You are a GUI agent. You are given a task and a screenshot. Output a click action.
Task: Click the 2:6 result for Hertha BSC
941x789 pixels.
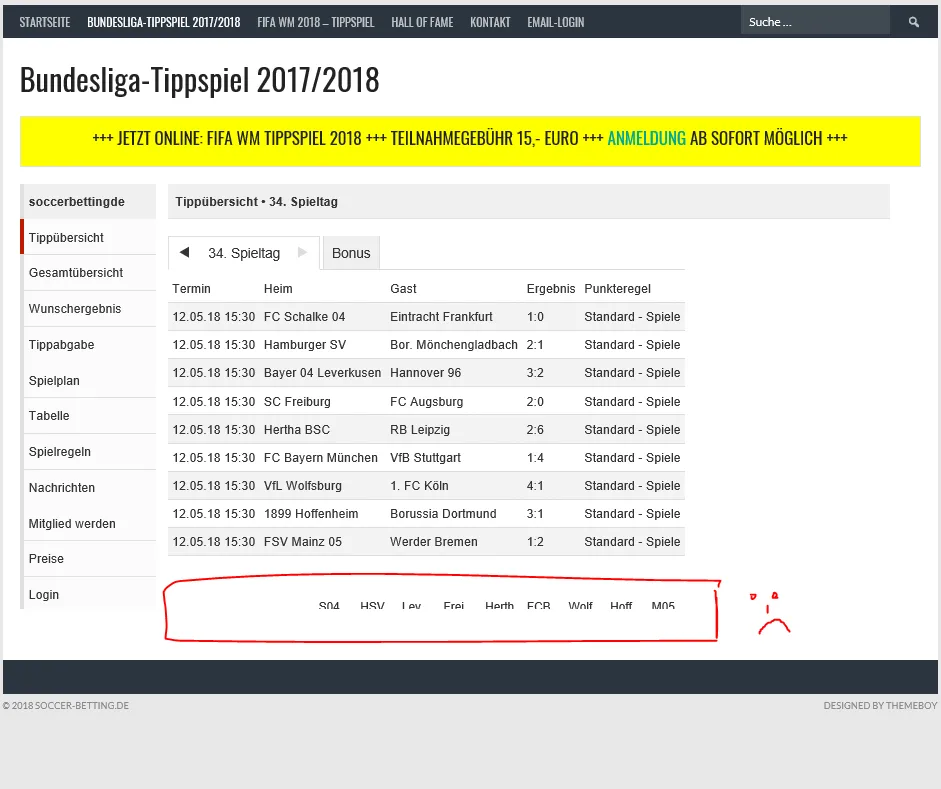535,430
